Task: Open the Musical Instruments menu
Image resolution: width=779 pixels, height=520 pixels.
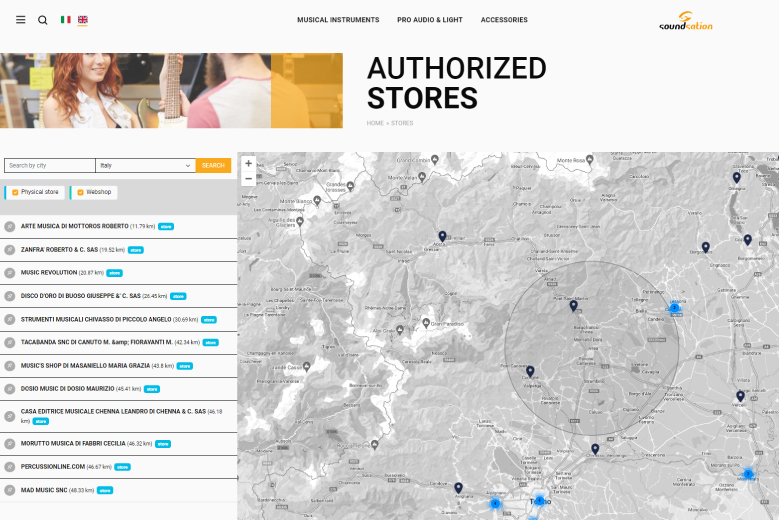Action: 338,20
